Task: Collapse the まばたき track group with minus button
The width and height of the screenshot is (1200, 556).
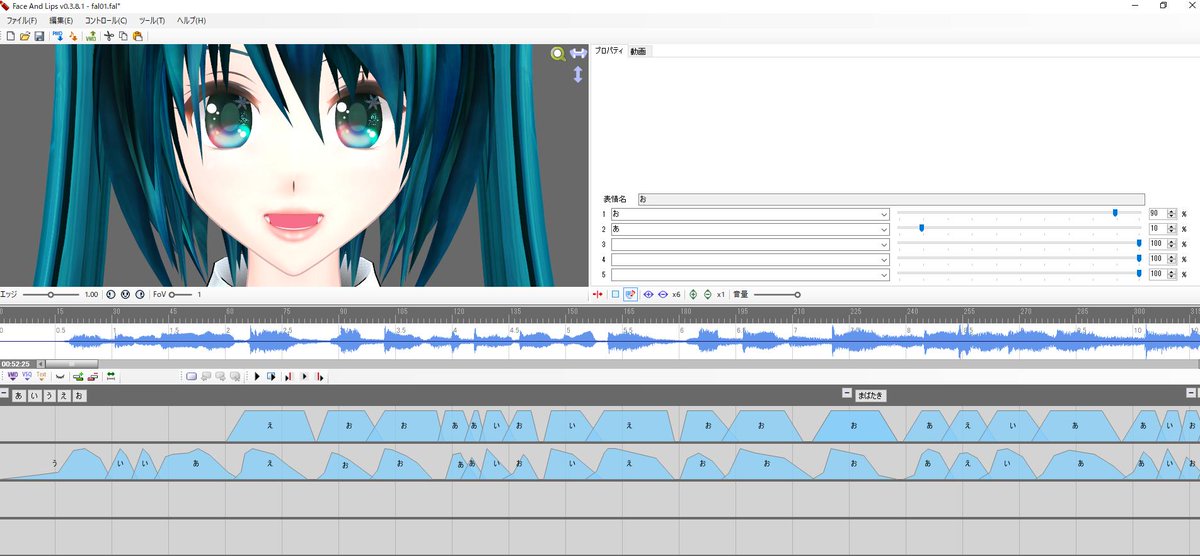Action: [x=847, y=393]
